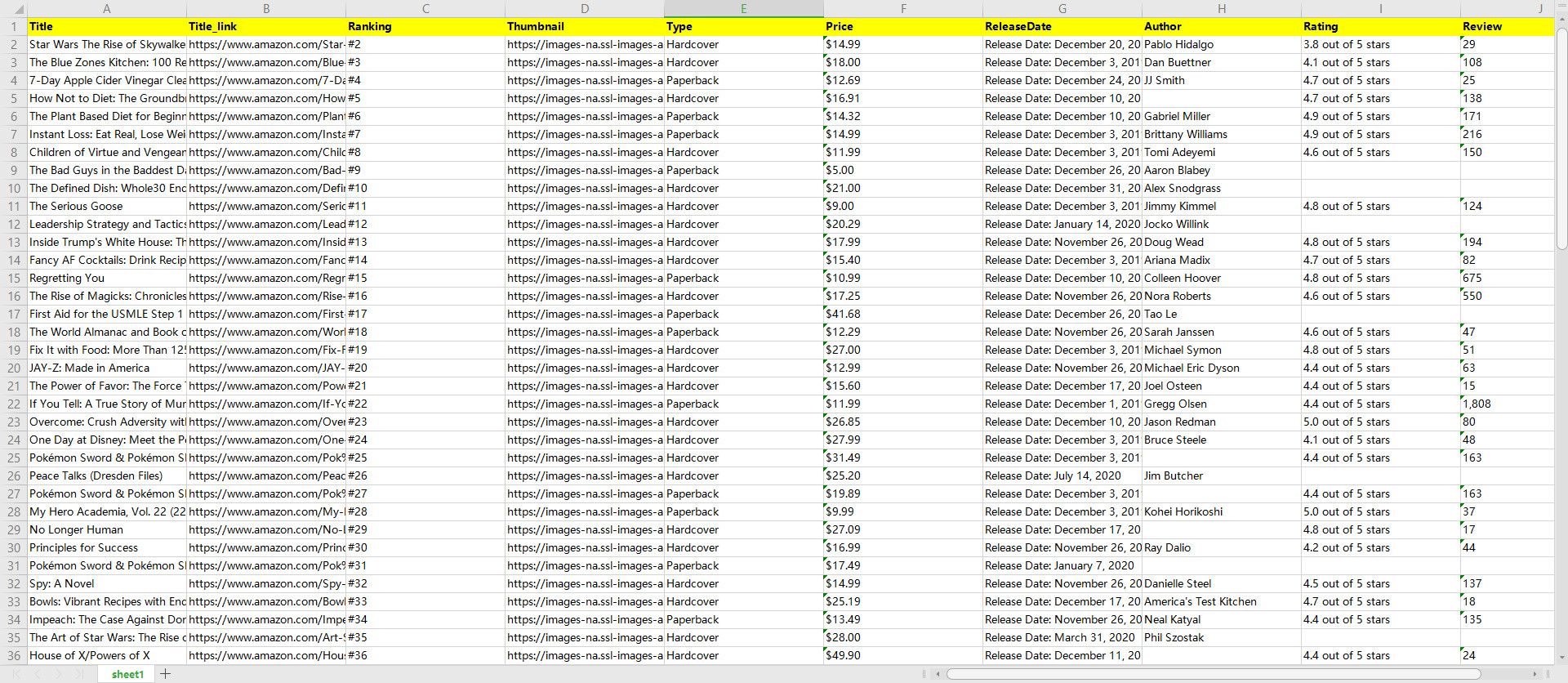1568x683 pixels.
Task: Click the 'Title' header cell
Action: pos(107,26)
